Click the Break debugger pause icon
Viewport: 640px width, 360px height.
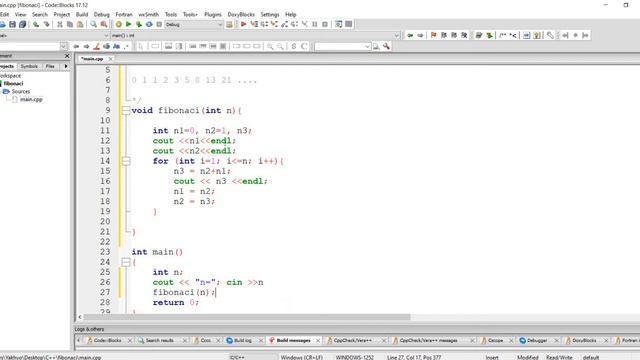(315, 24)
